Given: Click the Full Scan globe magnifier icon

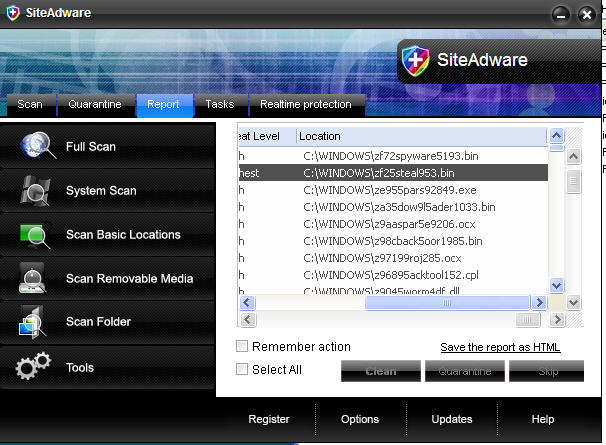Looking at the screenshot, I should pyautogui.click(x=37, y=145).
